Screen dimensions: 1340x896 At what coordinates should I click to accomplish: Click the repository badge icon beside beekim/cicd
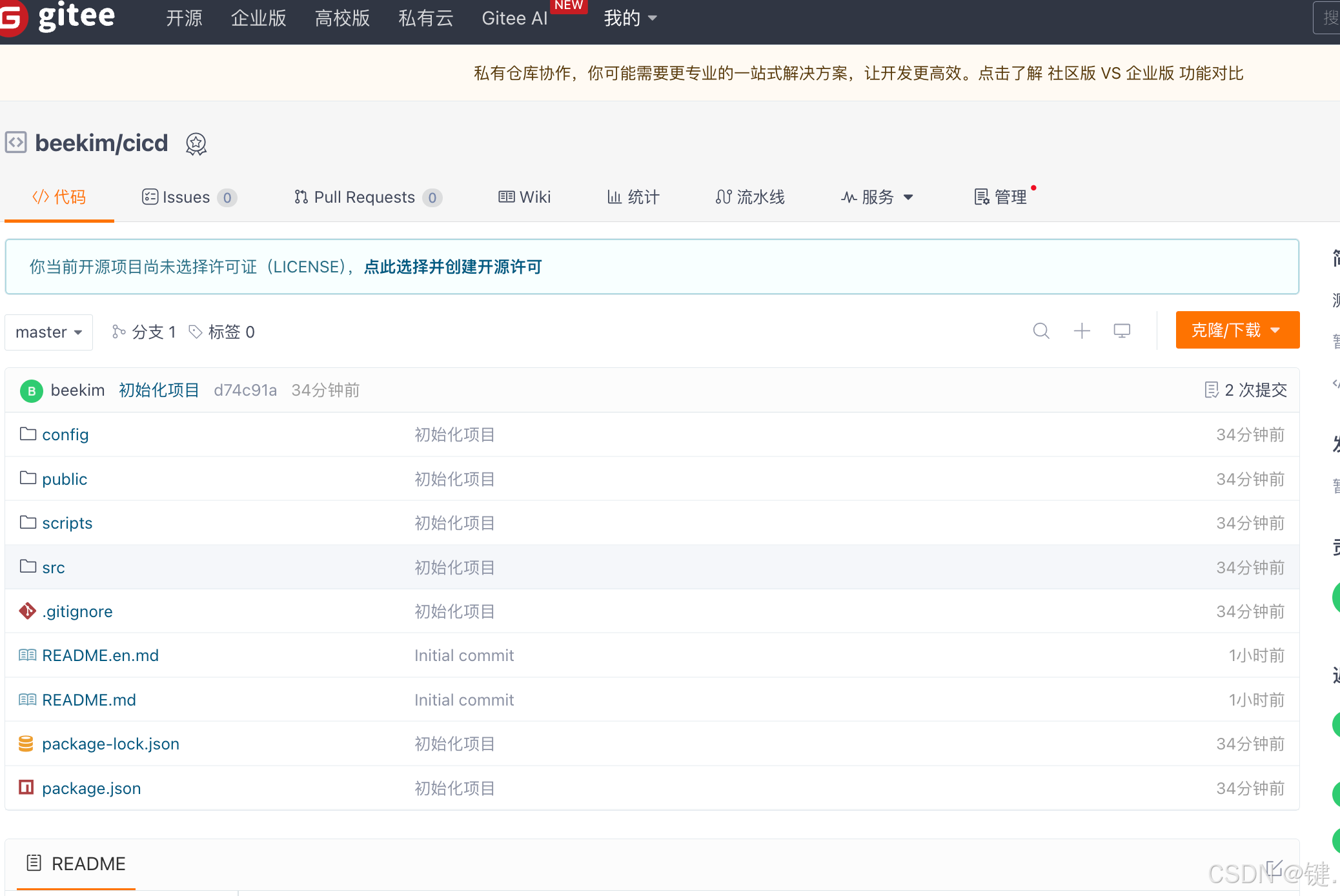tap(196, 143)
